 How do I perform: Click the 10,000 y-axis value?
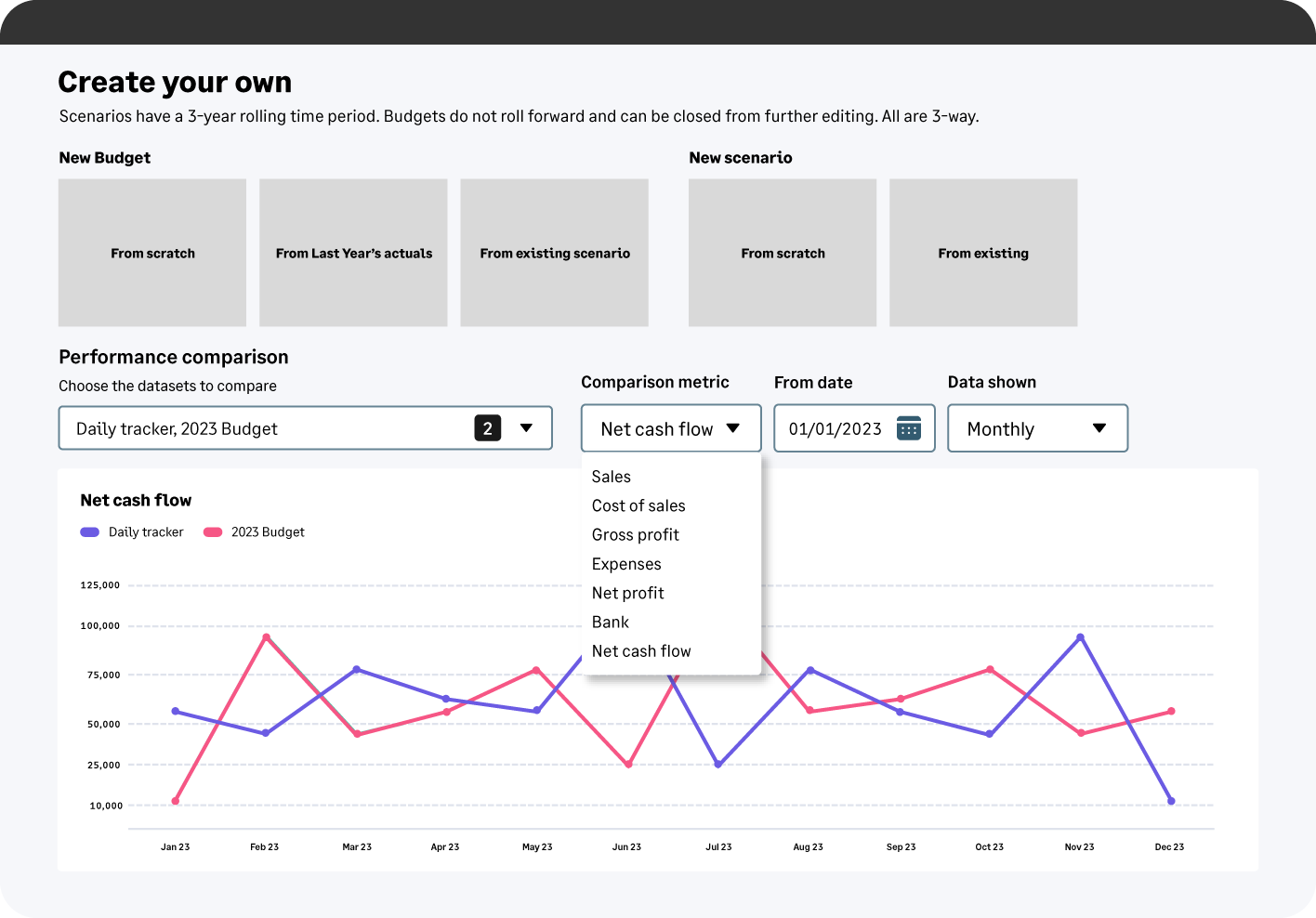(x=106, y=806)
